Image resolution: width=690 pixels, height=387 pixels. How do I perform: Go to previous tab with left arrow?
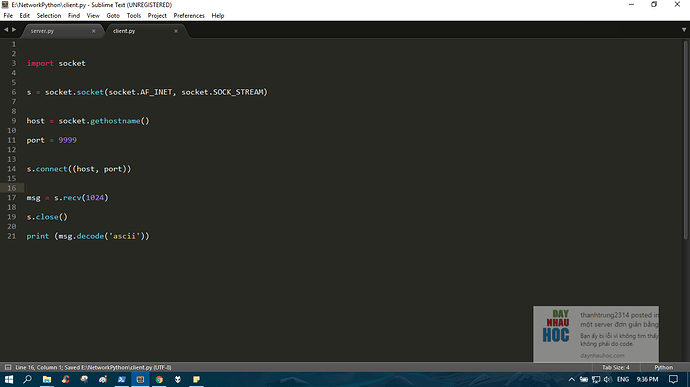6,29
